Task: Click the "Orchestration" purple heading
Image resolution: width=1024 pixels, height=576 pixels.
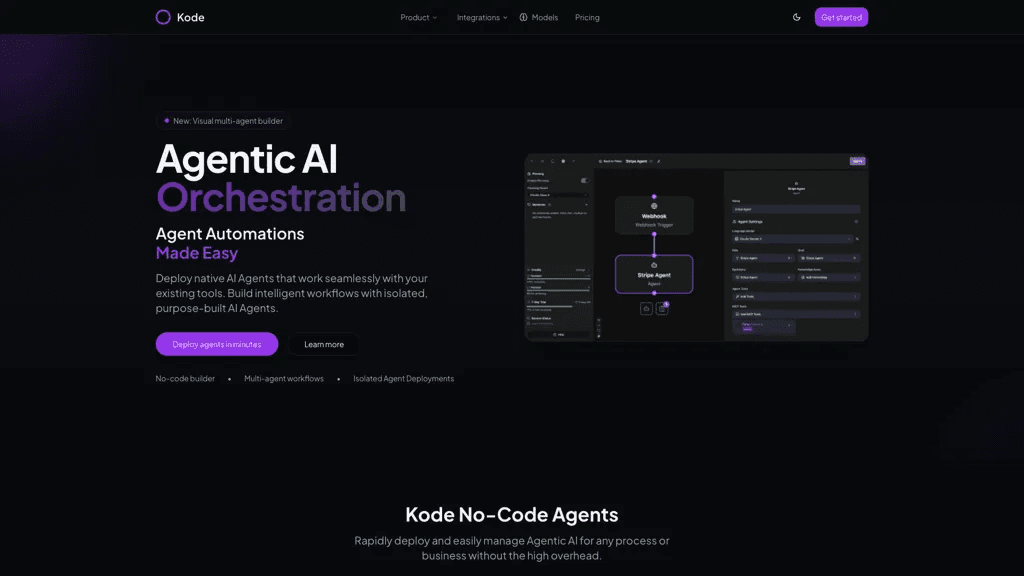Action: tap(281, 197)
